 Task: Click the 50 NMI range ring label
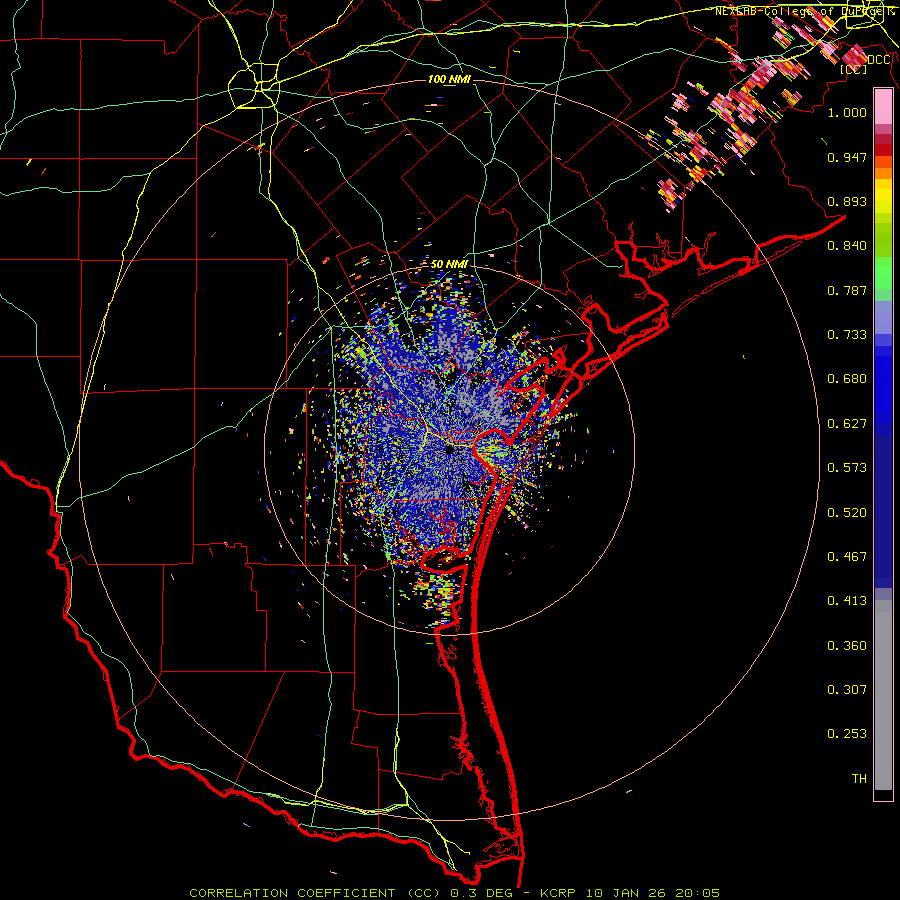(x=449, y=264)
